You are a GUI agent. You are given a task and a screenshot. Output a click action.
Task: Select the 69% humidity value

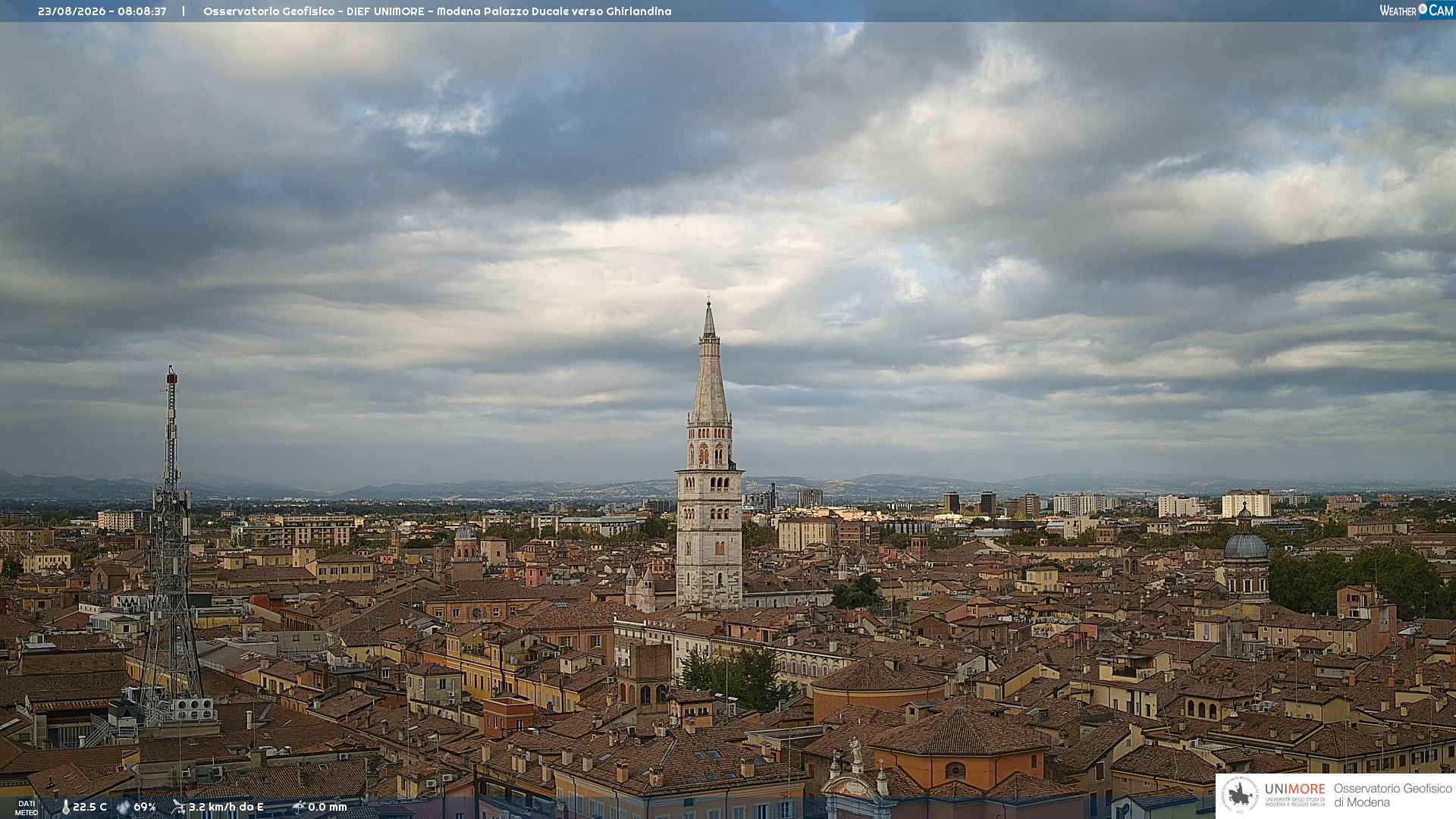point(145,807)
